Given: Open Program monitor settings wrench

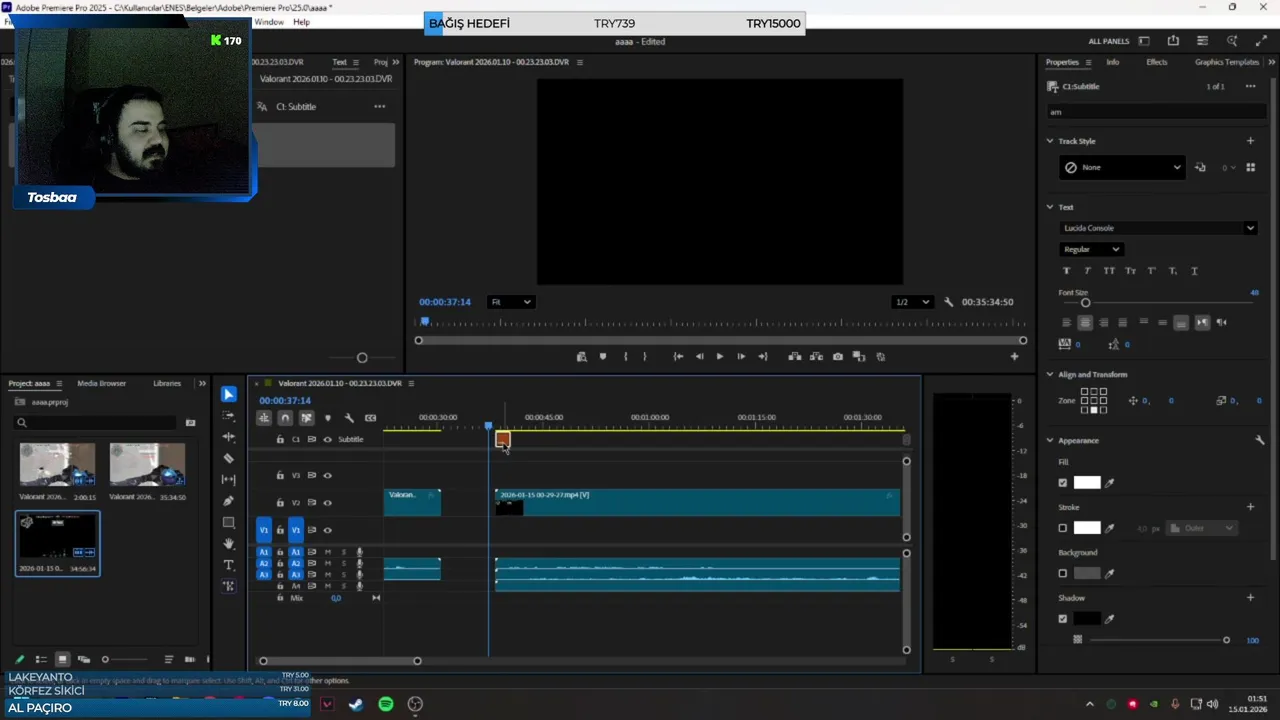Looking at the screenshot, I should [948, 302].
